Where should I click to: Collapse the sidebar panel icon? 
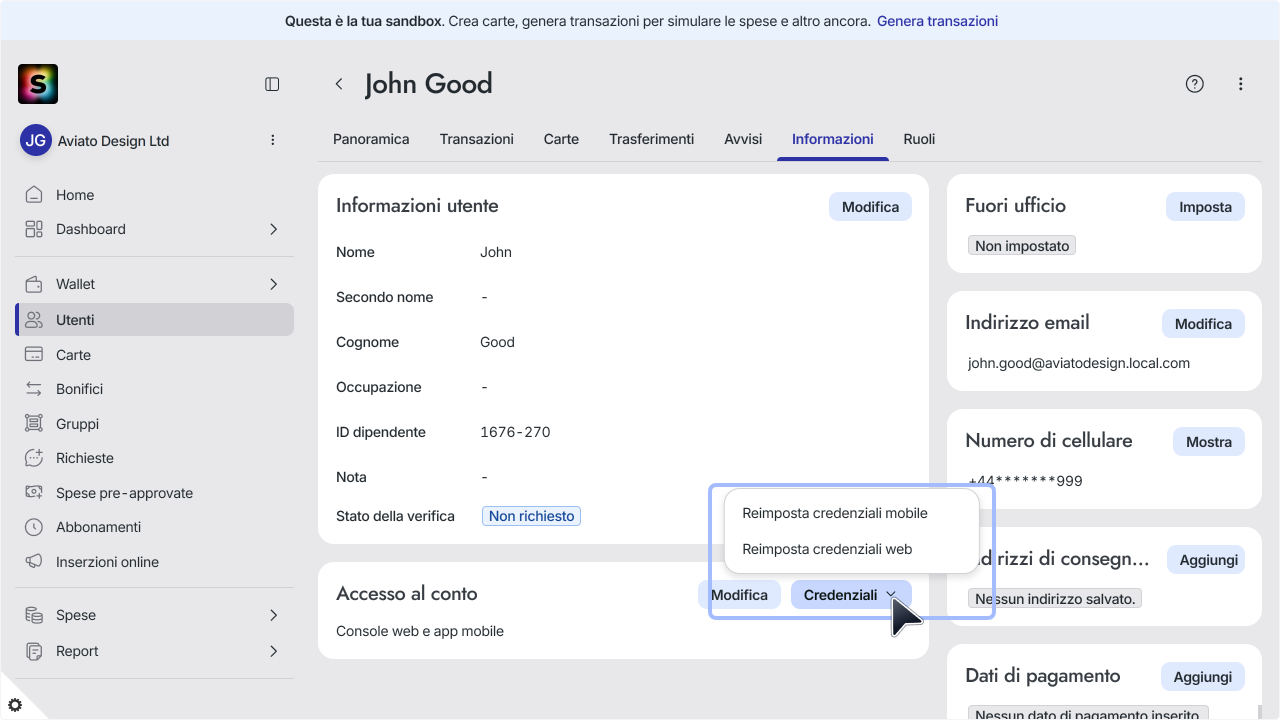(272, 84)
